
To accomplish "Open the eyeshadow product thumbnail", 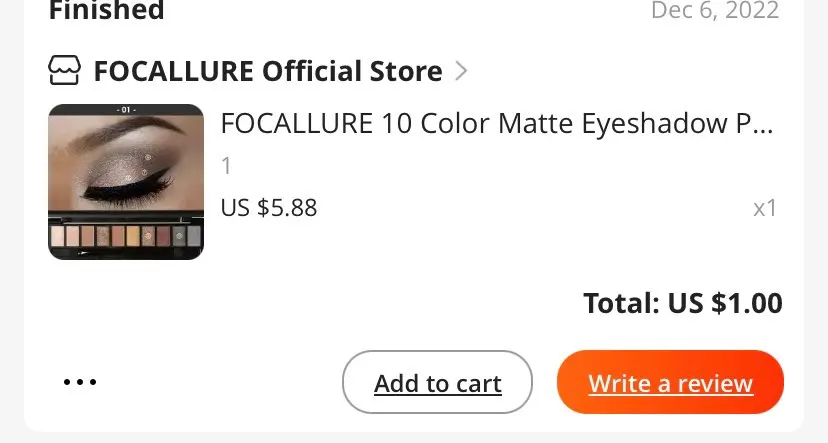I will pyautogui.click(x=126, y=182).
